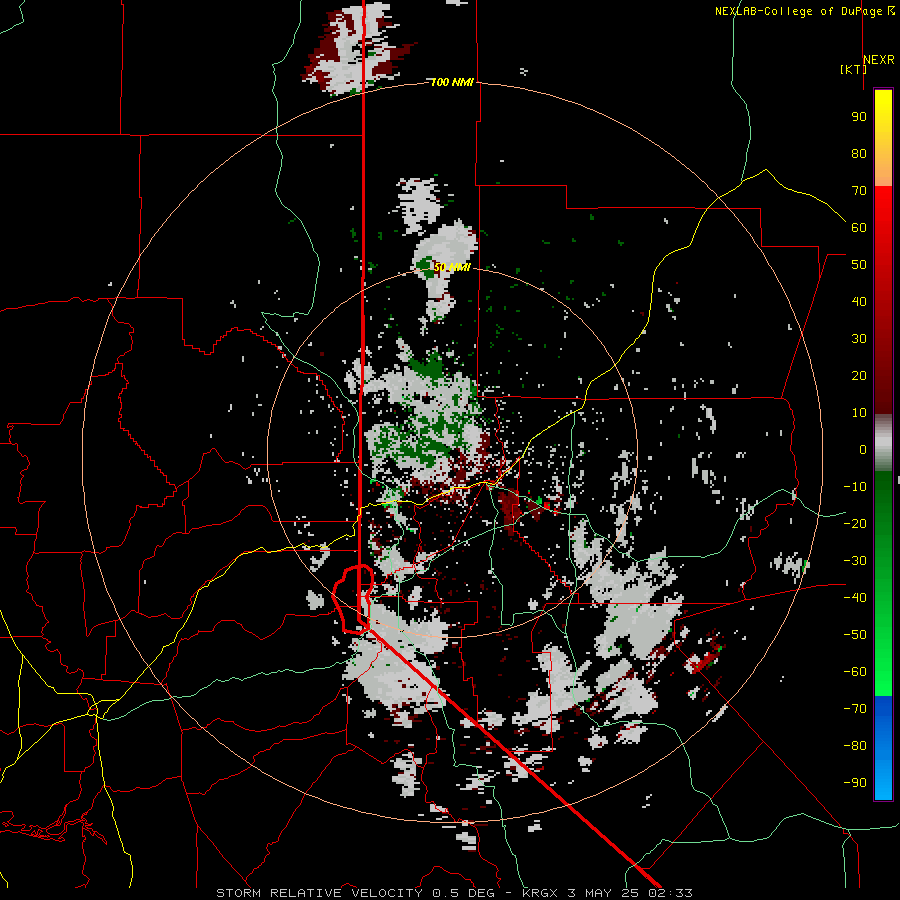Image resolution: width=900 pixels, height=900 pixels.
Task: Click the positive 20 value on velocity scale
Action: tap(859, 375)
